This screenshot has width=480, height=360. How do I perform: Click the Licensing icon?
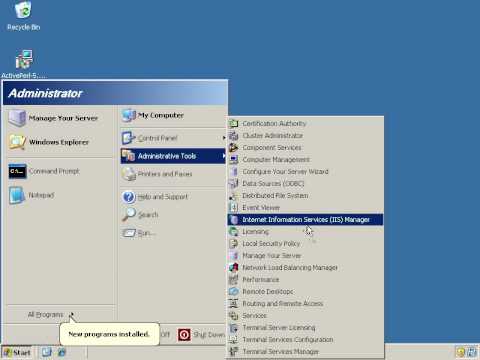234,231
